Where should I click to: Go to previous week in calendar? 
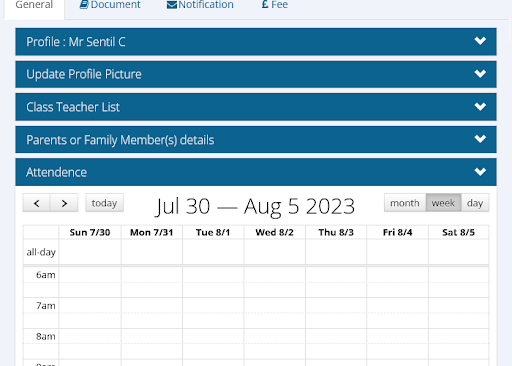click(x=37, y=203)
